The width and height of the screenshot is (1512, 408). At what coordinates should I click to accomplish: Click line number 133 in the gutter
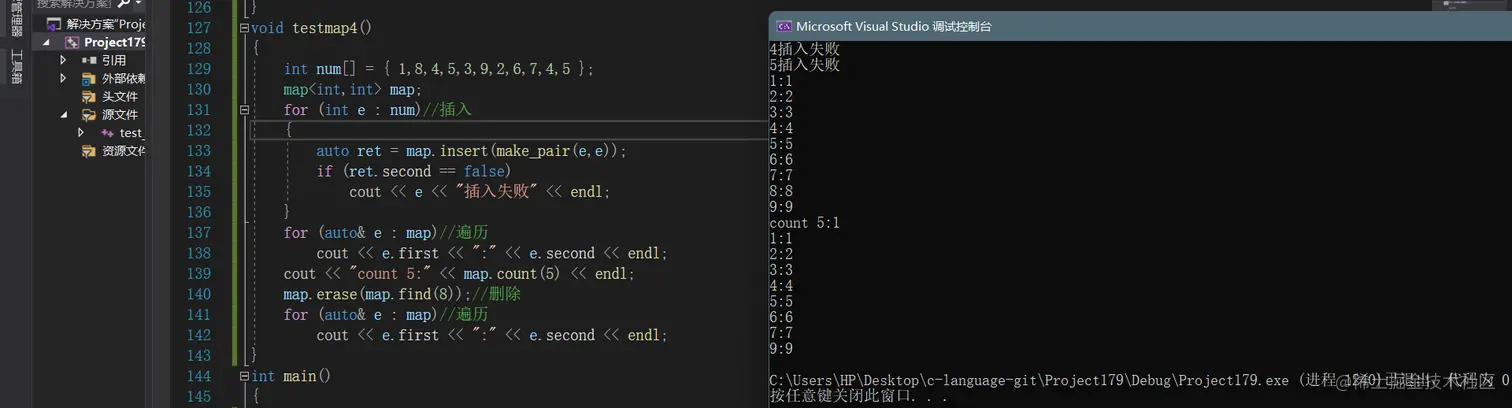click(199, 151)
